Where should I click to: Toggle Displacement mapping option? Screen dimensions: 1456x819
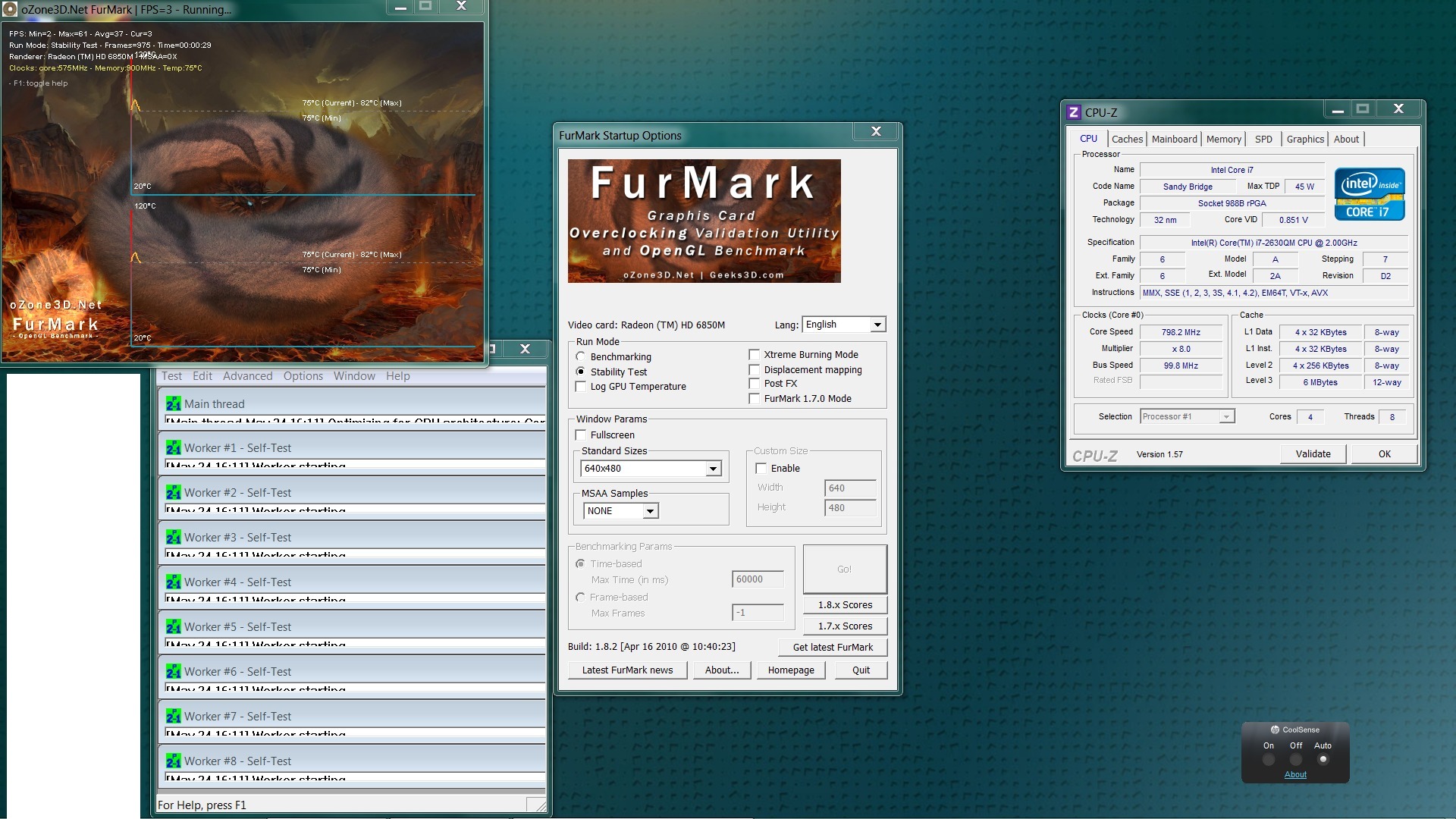click(x=754, y=369)
